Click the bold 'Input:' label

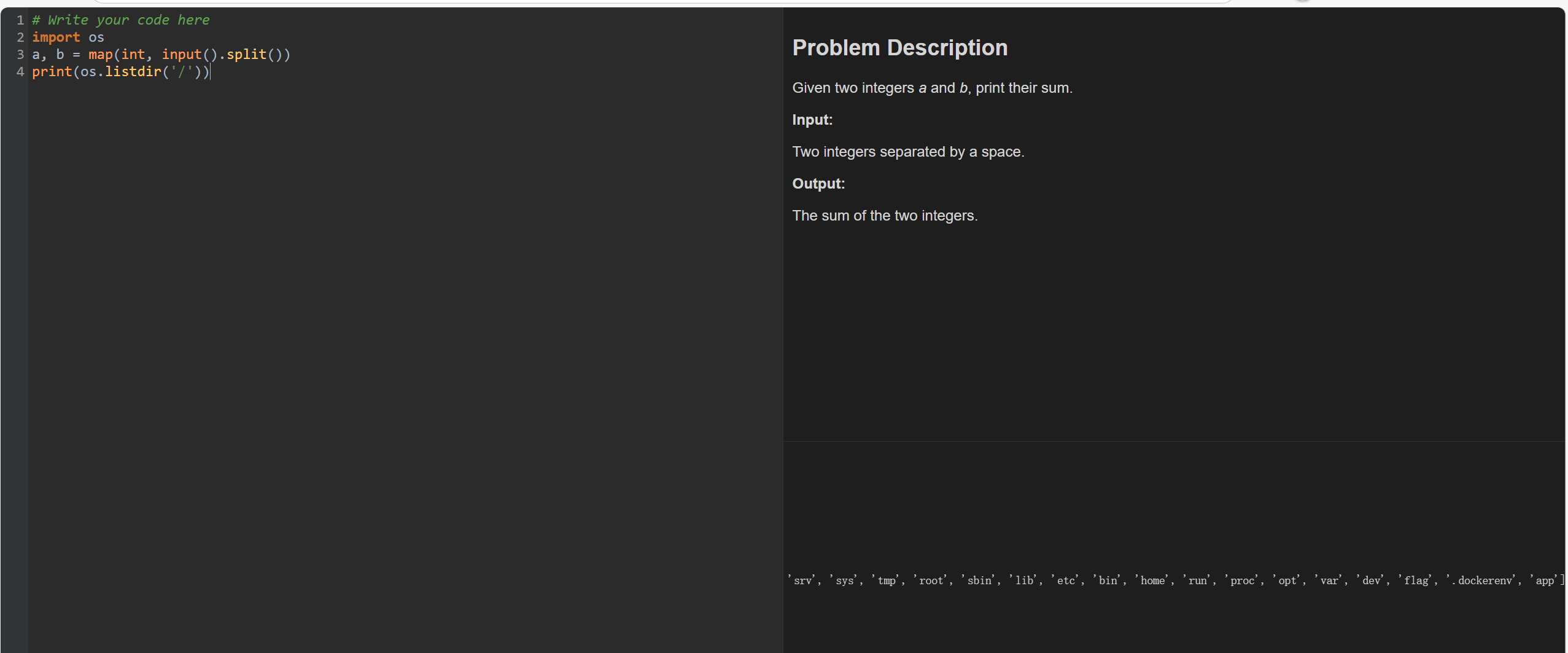tap(812, 120)
